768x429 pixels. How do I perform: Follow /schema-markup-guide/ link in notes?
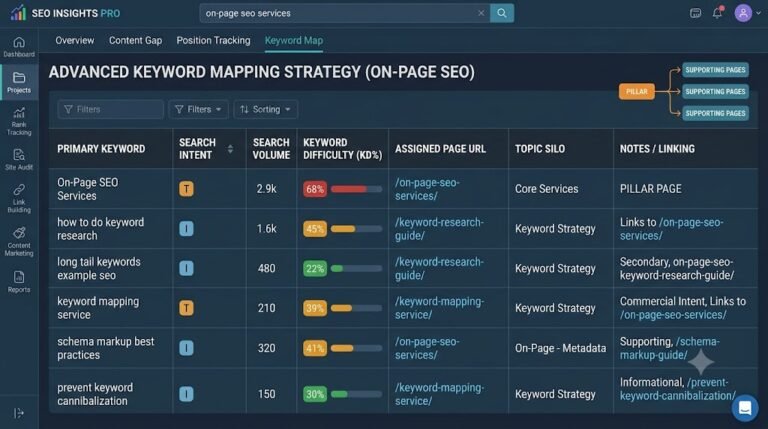(670, 348)
